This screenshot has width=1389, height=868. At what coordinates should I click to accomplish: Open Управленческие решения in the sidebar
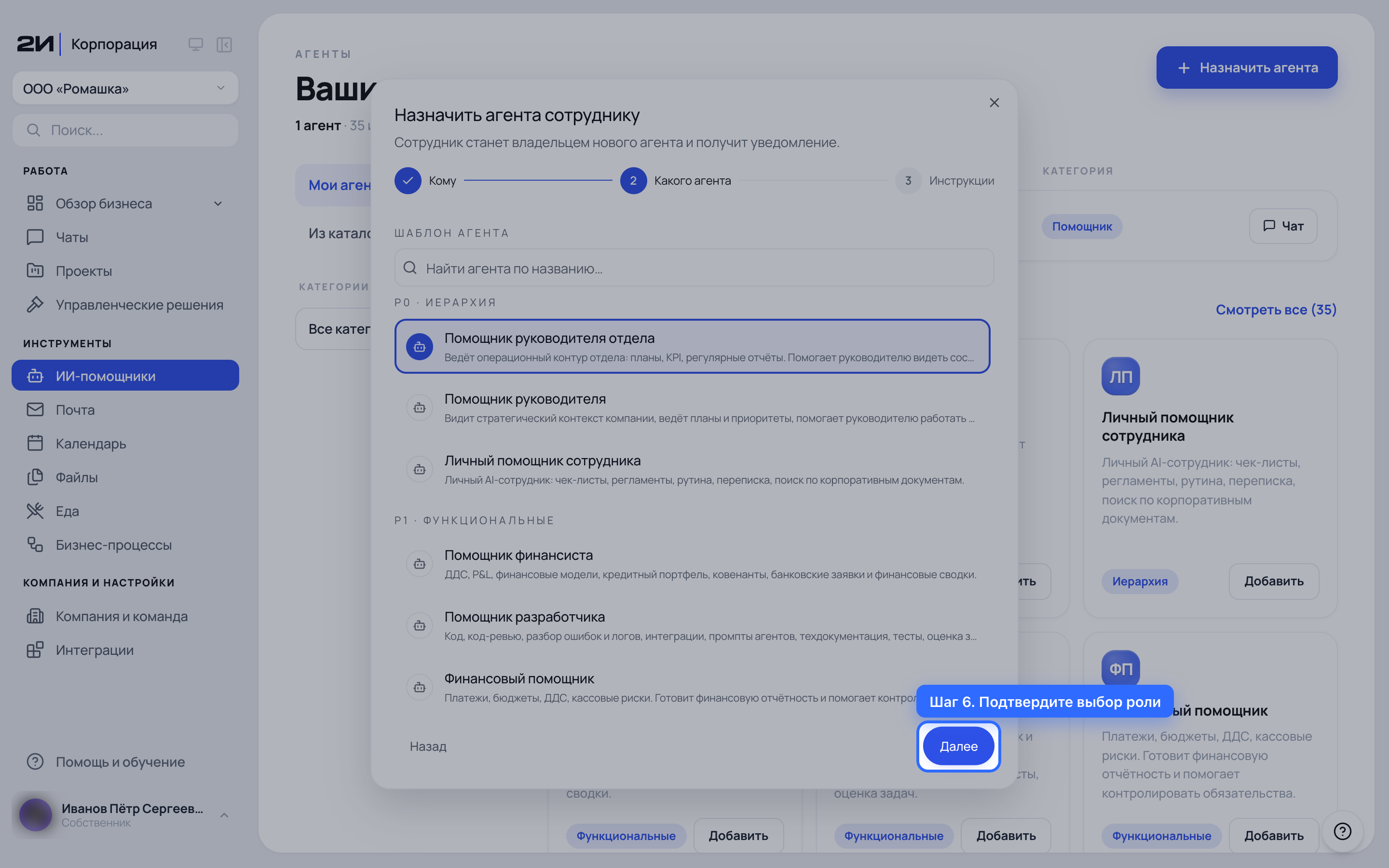click(125, 305)
